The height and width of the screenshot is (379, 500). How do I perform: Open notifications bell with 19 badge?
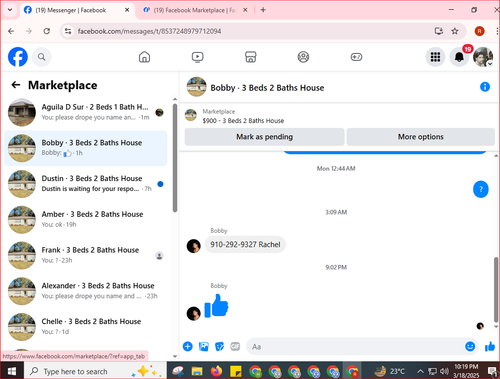click(x=459, y=57)
